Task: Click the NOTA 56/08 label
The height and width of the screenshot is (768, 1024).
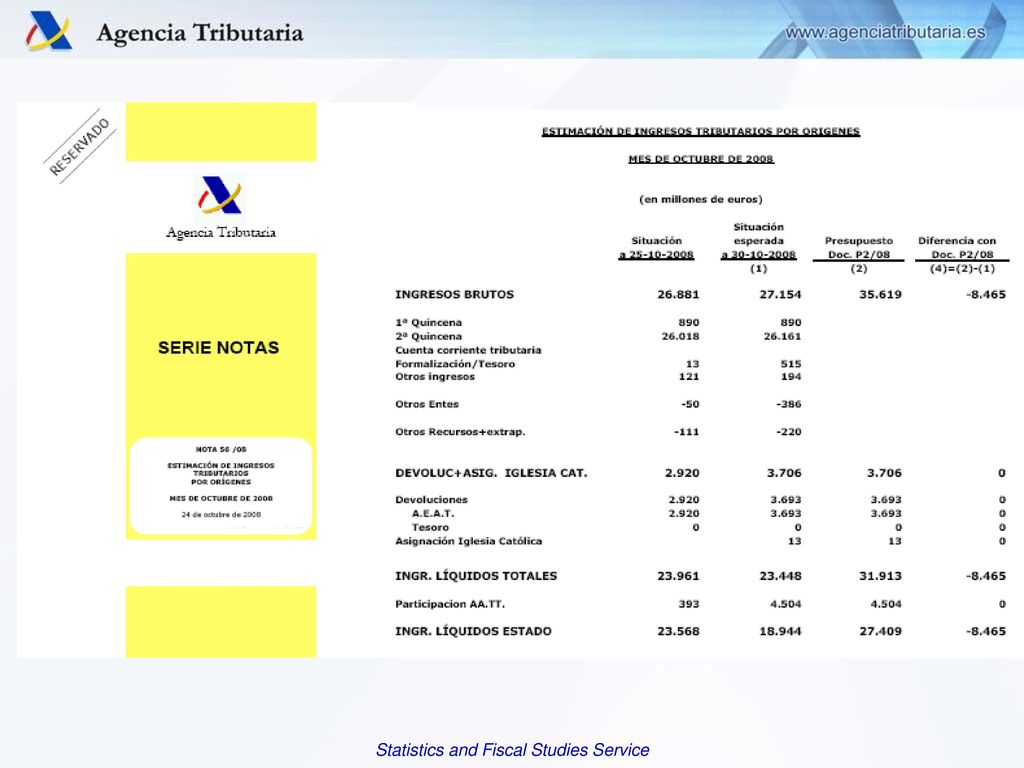Action: (x=221, y=449)
